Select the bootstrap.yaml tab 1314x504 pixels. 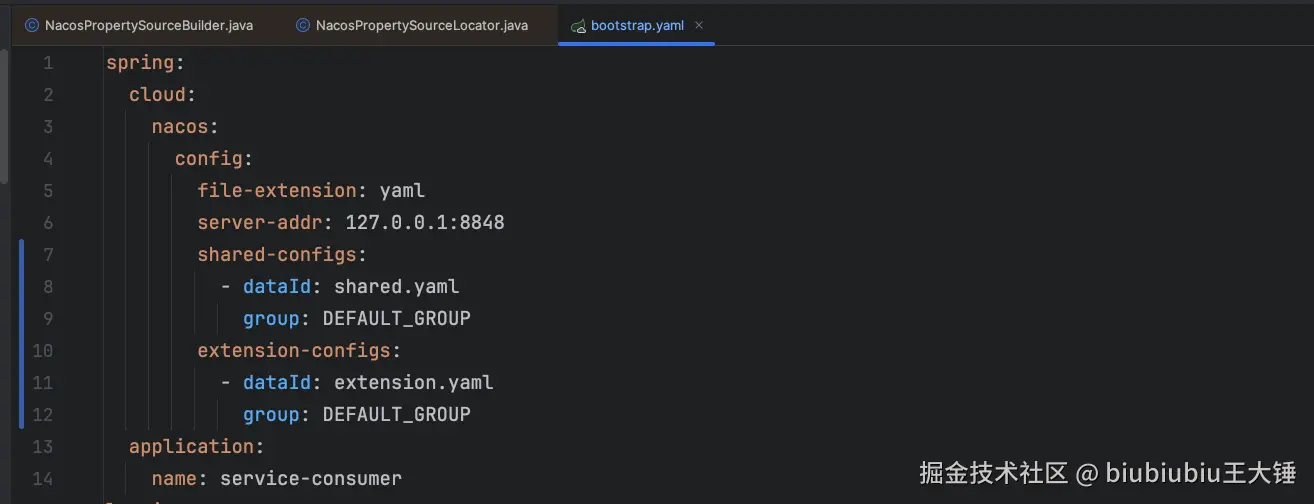pos(637,25)
